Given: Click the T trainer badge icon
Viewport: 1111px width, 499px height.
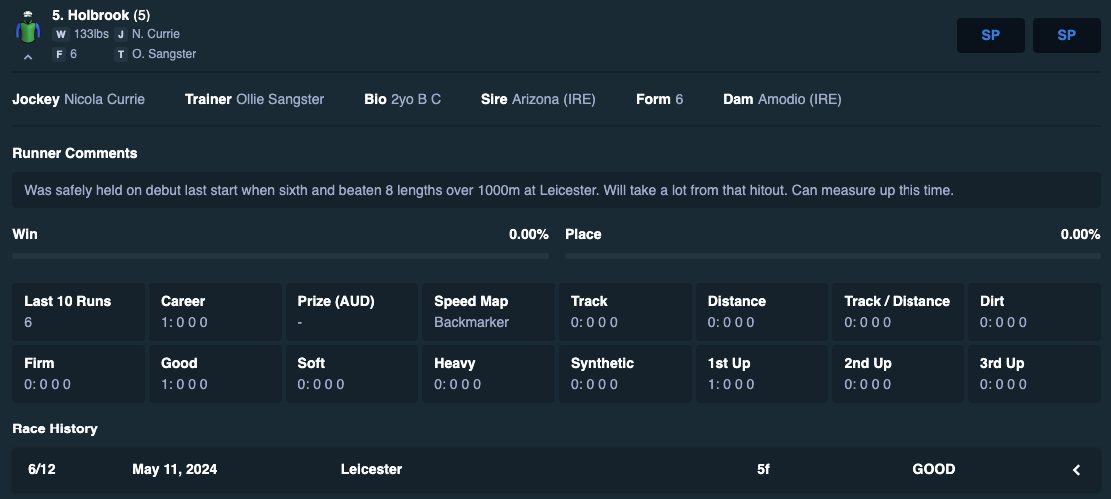Looking at the screenshot, I should coord(120,54).
